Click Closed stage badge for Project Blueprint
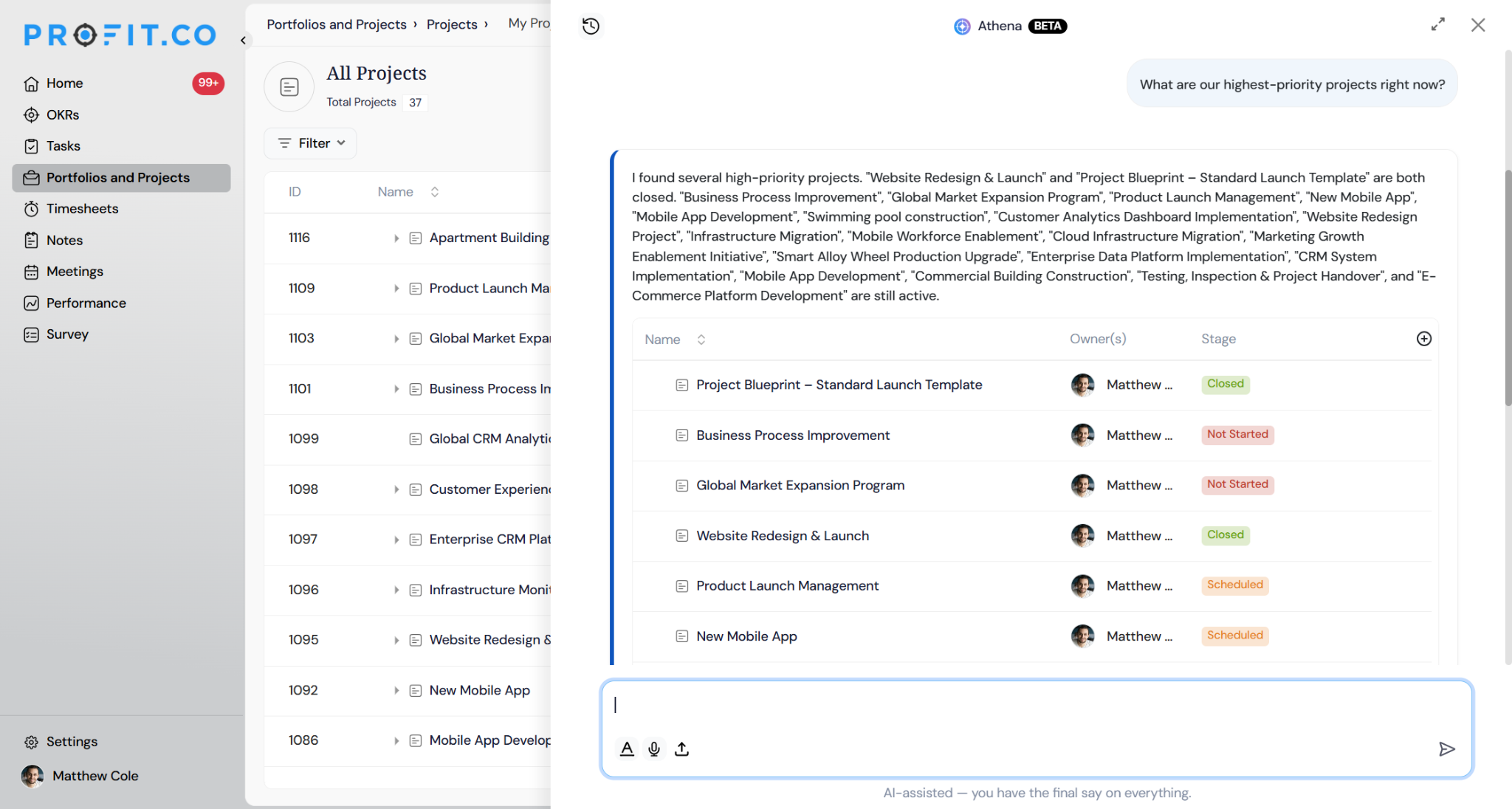Viewport: 1512px width, 809px height. pyautogui.click(x=1225, y=384)
